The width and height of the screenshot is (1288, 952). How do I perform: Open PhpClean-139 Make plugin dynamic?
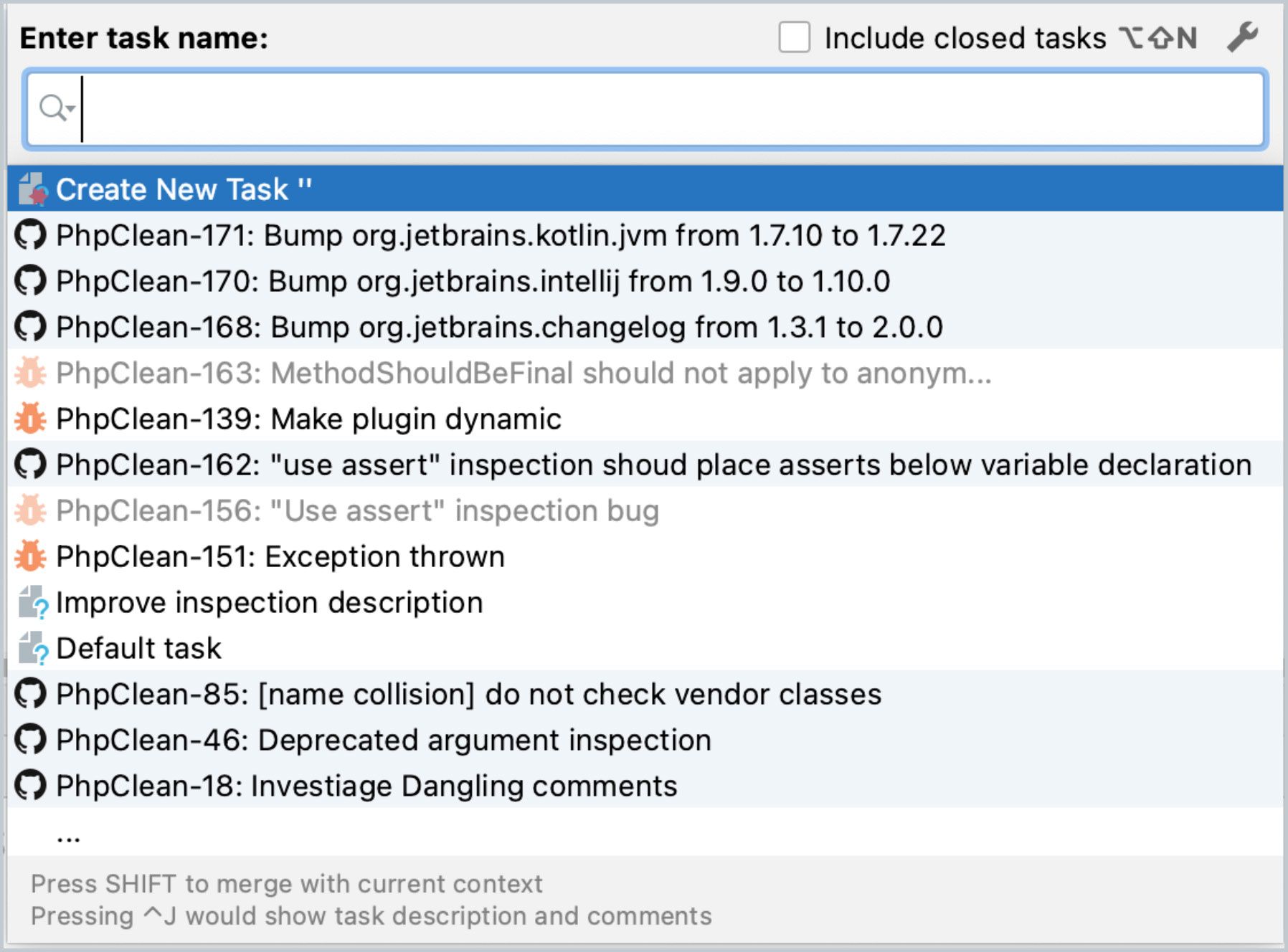pos(645,419)
